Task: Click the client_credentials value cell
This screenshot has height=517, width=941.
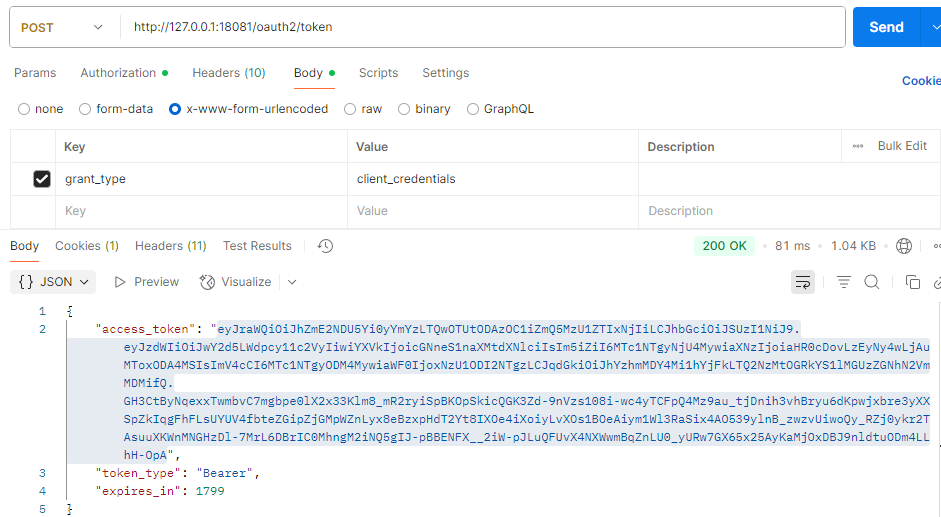Action: coord(493,179)
